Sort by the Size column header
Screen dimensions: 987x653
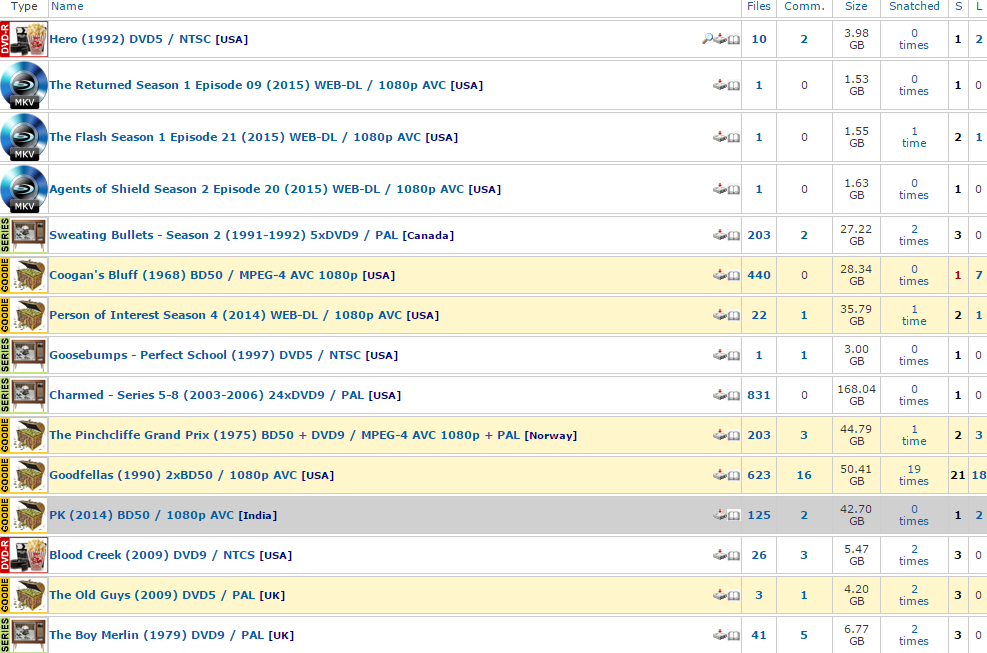click(856, 6)
